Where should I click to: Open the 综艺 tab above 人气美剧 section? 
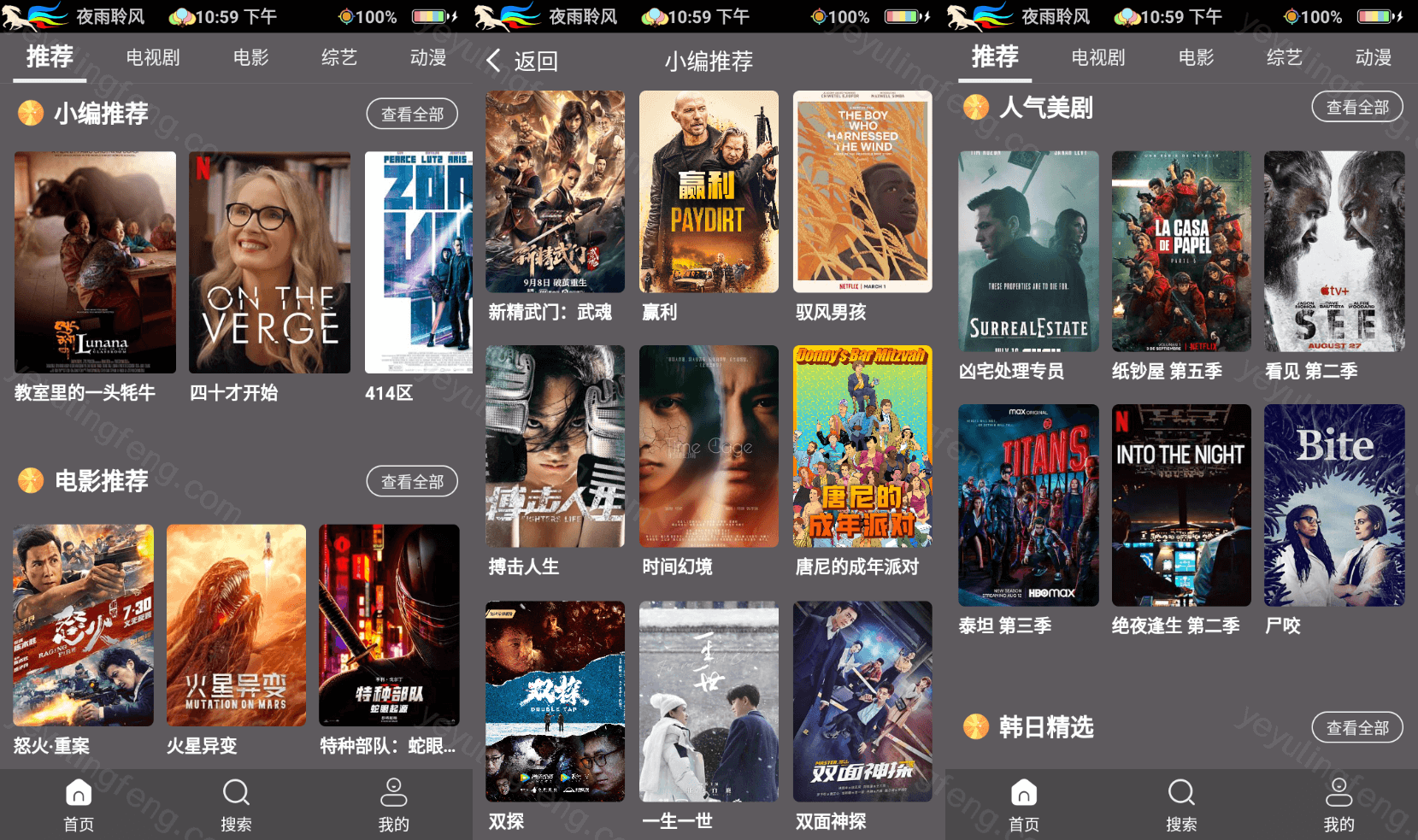[x=1285, y=57]
